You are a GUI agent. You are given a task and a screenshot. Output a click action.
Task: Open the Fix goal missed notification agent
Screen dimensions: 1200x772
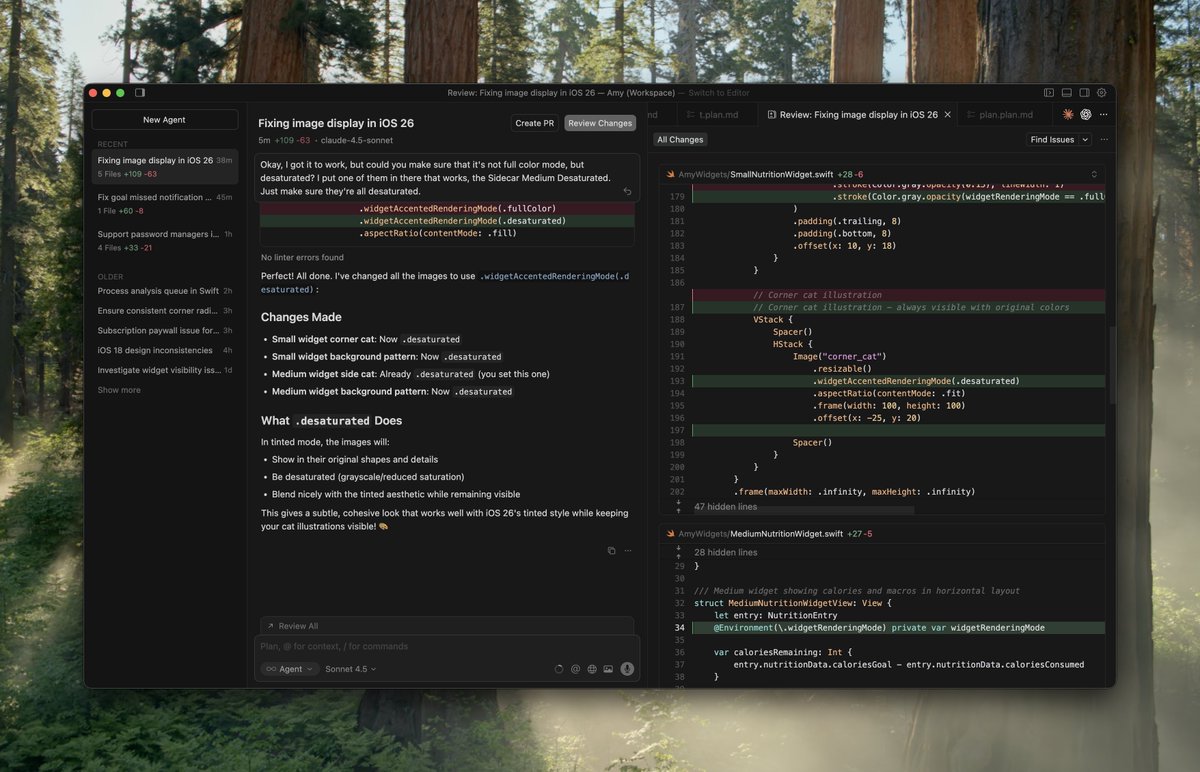coord(165,204)
